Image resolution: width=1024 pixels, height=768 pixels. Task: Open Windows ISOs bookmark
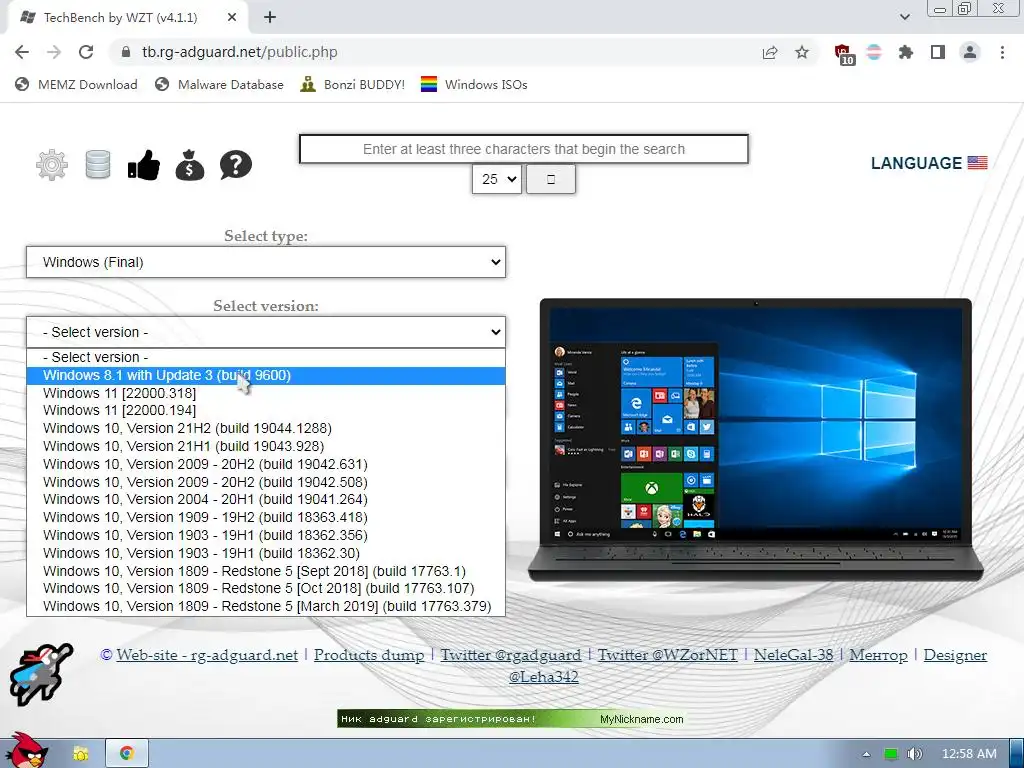[474, 84]
